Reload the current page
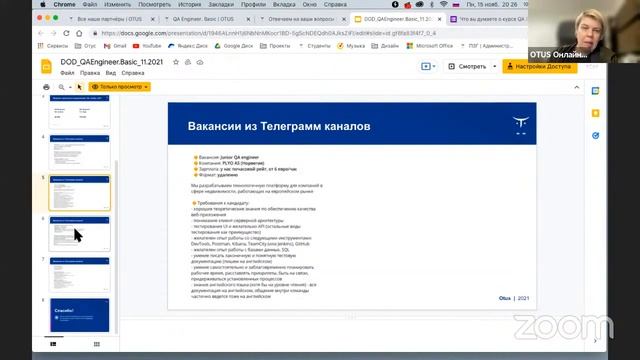 click(66, 33)
